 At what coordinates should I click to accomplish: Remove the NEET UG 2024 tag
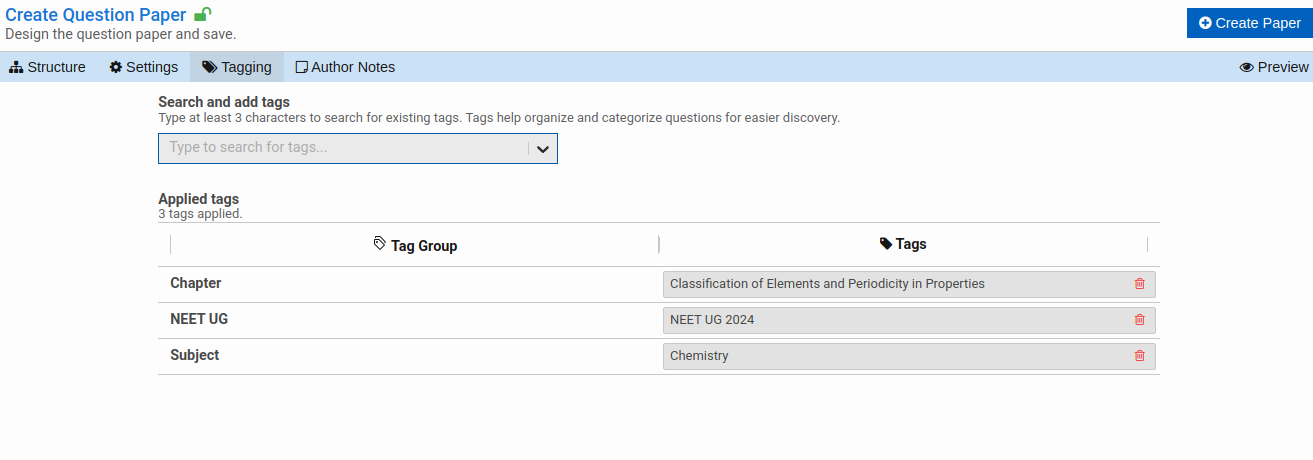click(1139, 320)
